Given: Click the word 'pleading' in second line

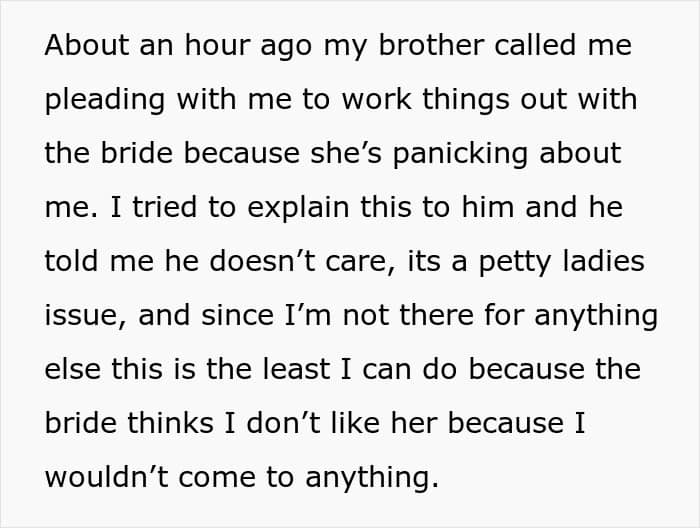Looking at the screenshot, I should [x=105, y=102].
